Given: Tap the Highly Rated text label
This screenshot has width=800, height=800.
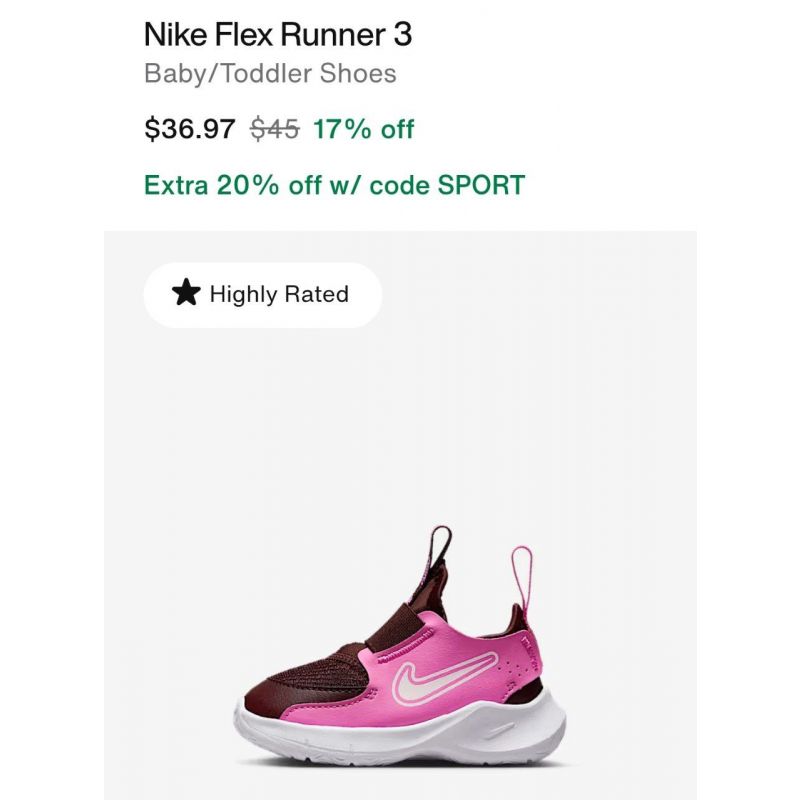Looking at the screenshot, I should pos(279,294).
